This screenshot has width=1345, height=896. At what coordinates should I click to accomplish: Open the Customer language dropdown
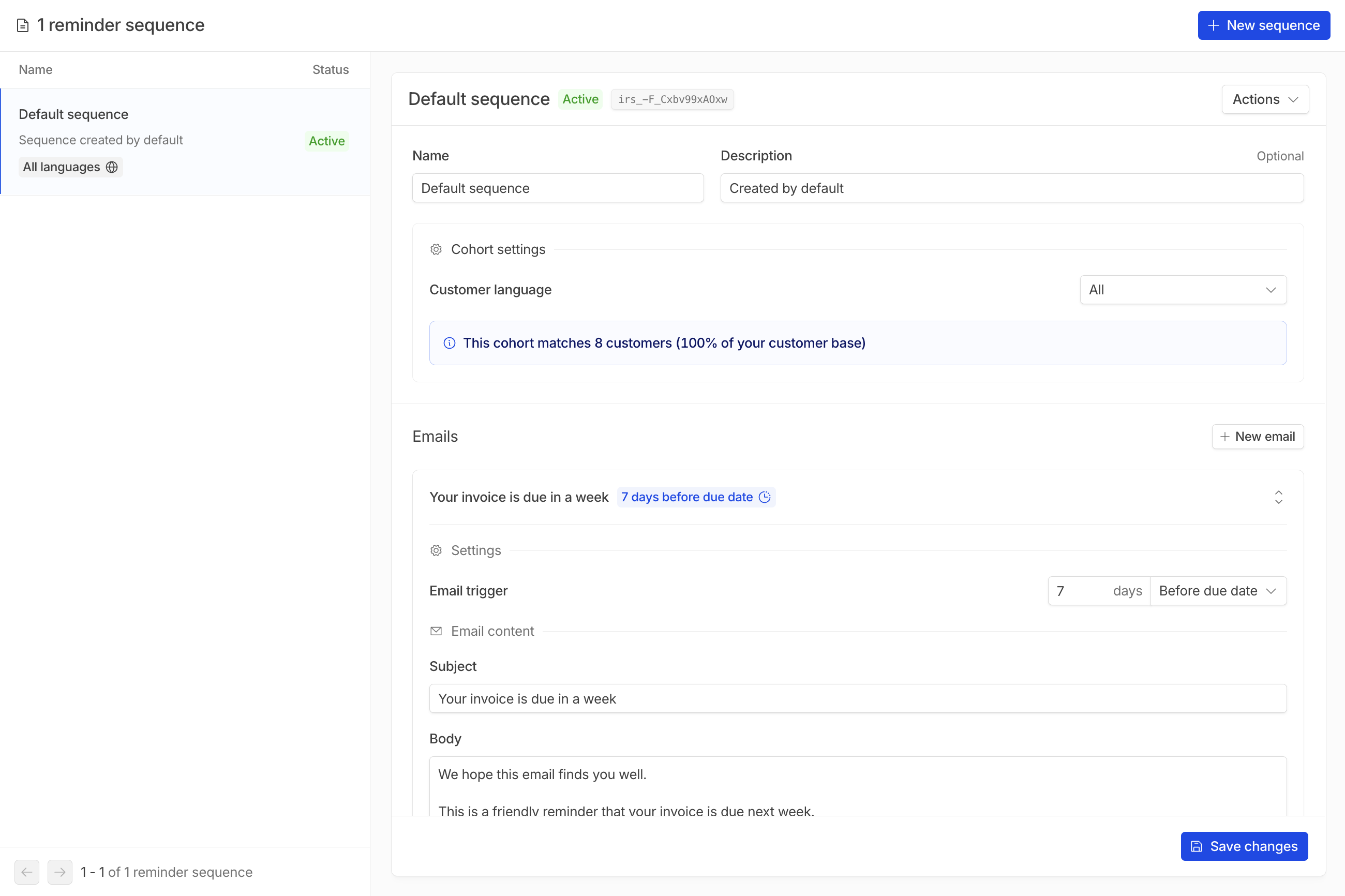point(1183,290)
